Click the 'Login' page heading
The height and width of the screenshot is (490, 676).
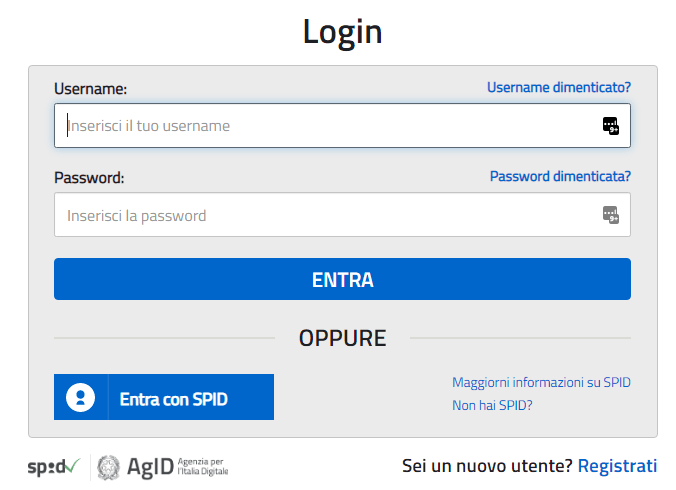(342, 32)
